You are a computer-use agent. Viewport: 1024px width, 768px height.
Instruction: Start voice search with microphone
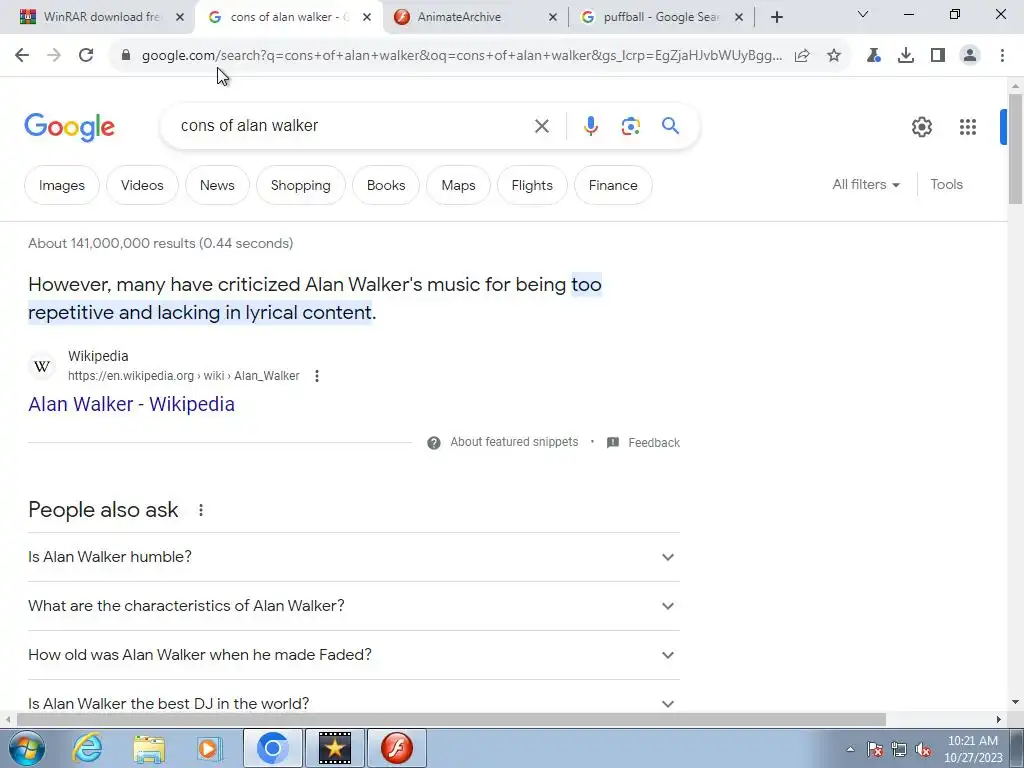[x=590, y=126]
